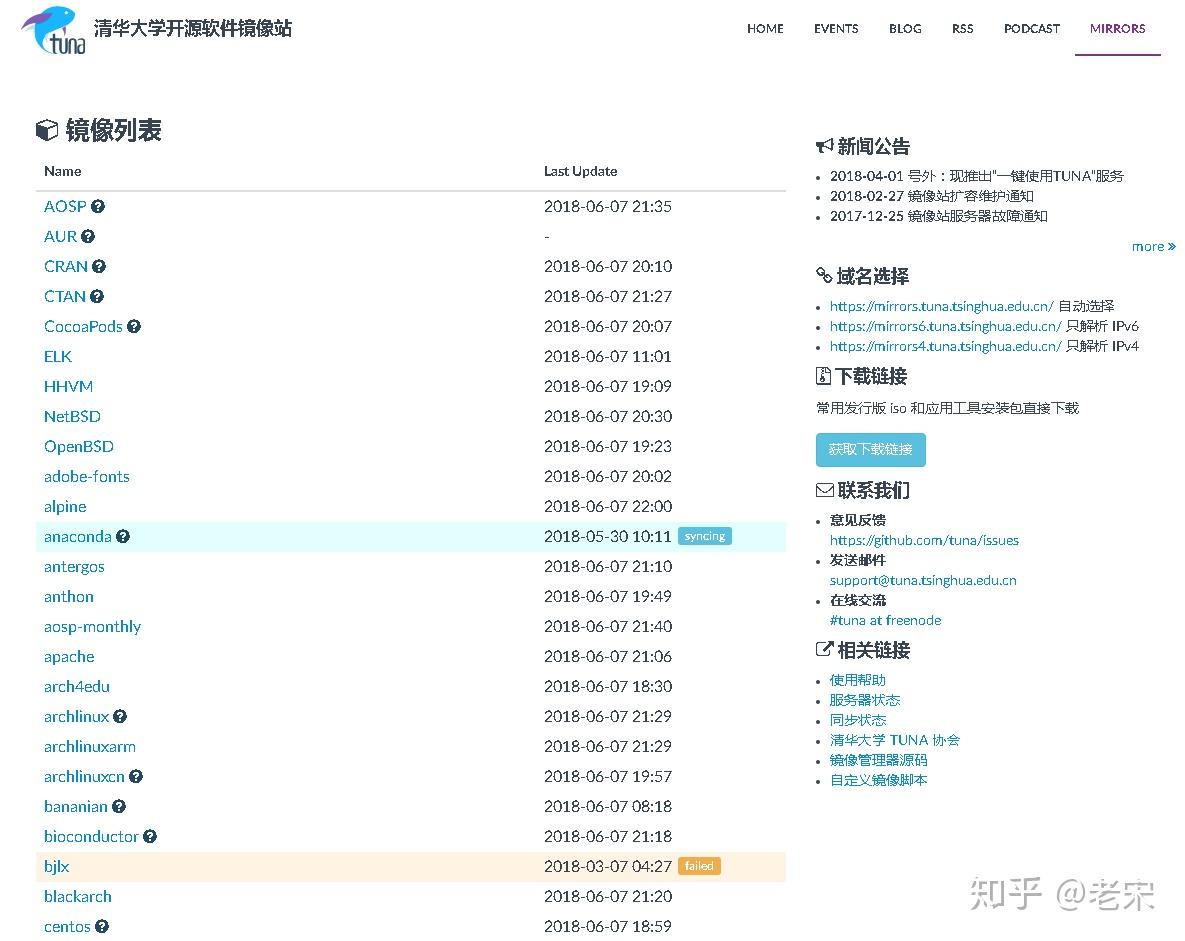The height and width of the screenshot is (941, 1185).
Task: Open the #tuna at freenode link
Action: tap(886, 621)
